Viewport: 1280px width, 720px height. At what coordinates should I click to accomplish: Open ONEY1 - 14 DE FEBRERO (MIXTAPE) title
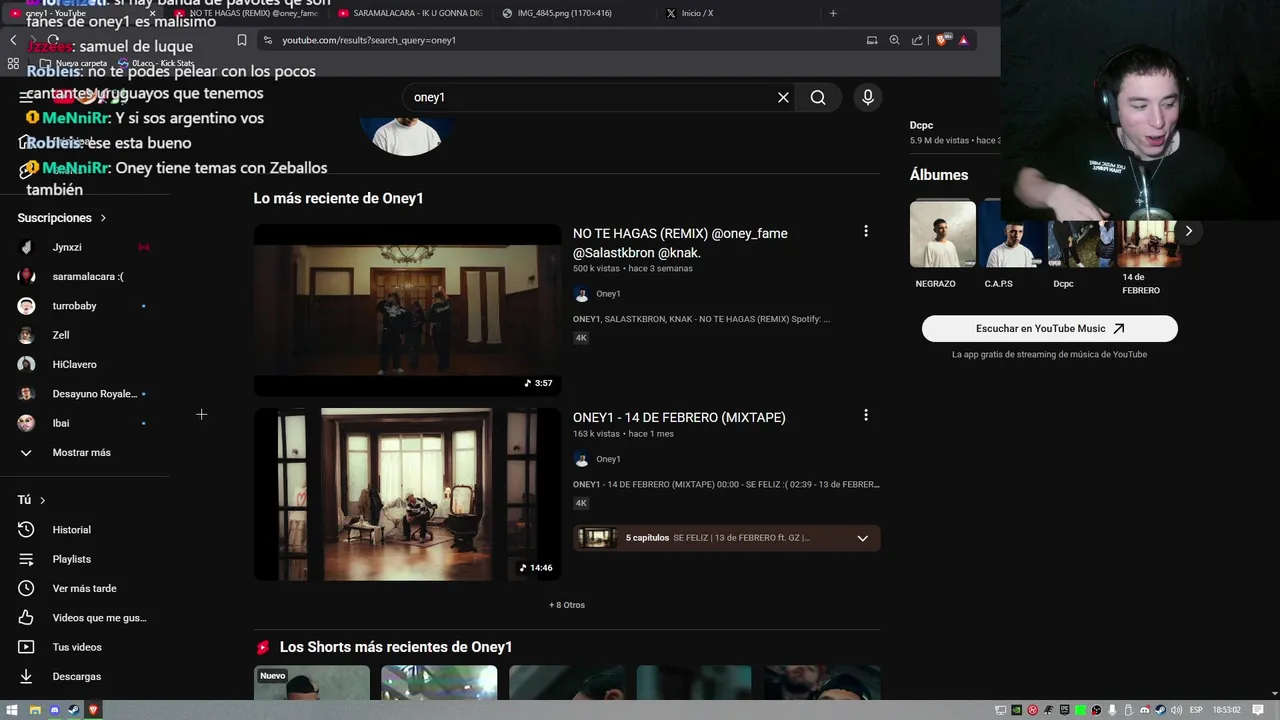679,417
